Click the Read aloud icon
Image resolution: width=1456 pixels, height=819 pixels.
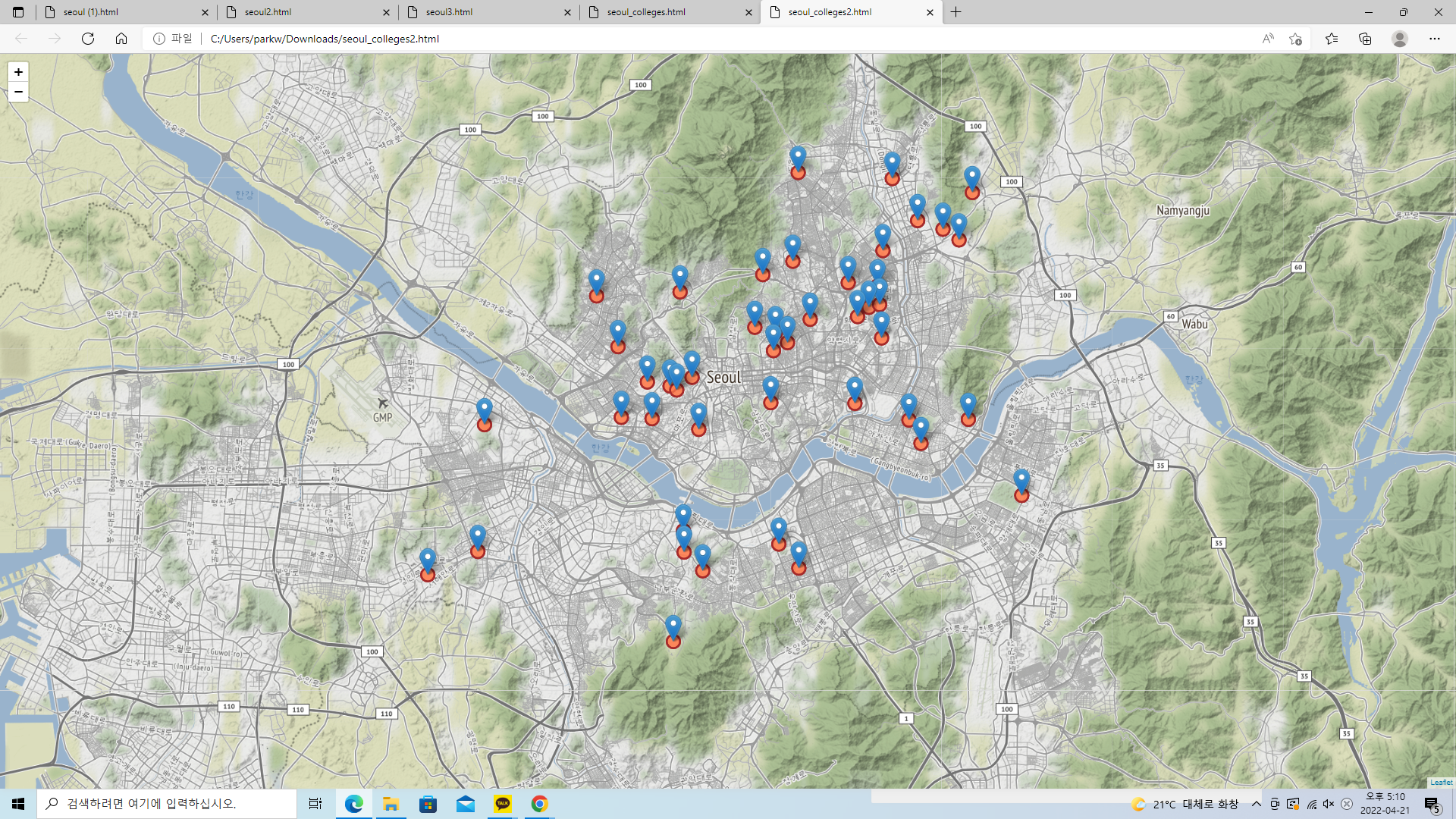tap(1267, 39)
